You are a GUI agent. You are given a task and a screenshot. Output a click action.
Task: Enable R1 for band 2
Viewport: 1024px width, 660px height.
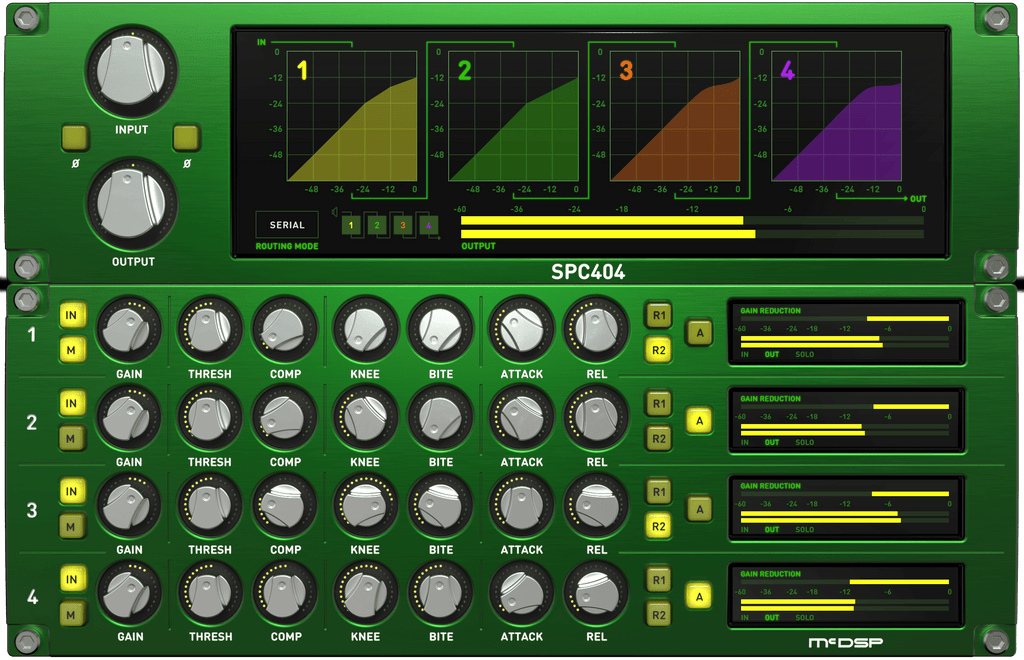658,403
